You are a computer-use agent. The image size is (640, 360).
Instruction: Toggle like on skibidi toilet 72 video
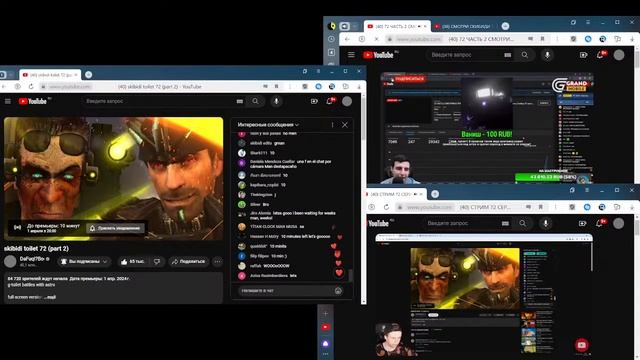click(x=133, y=262)
